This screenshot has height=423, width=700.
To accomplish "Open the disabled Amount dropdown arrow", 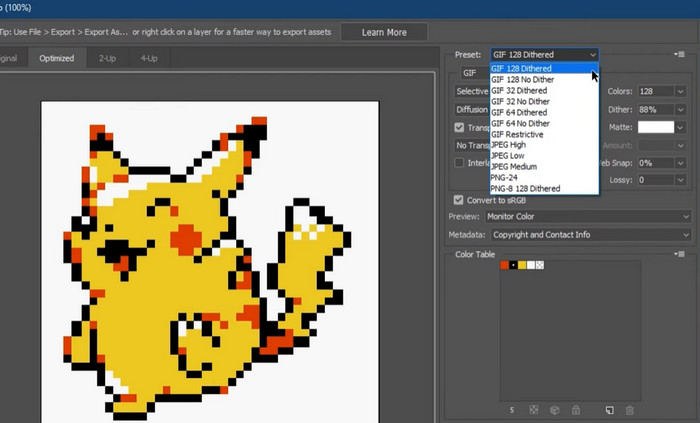I will pos(680,145).
